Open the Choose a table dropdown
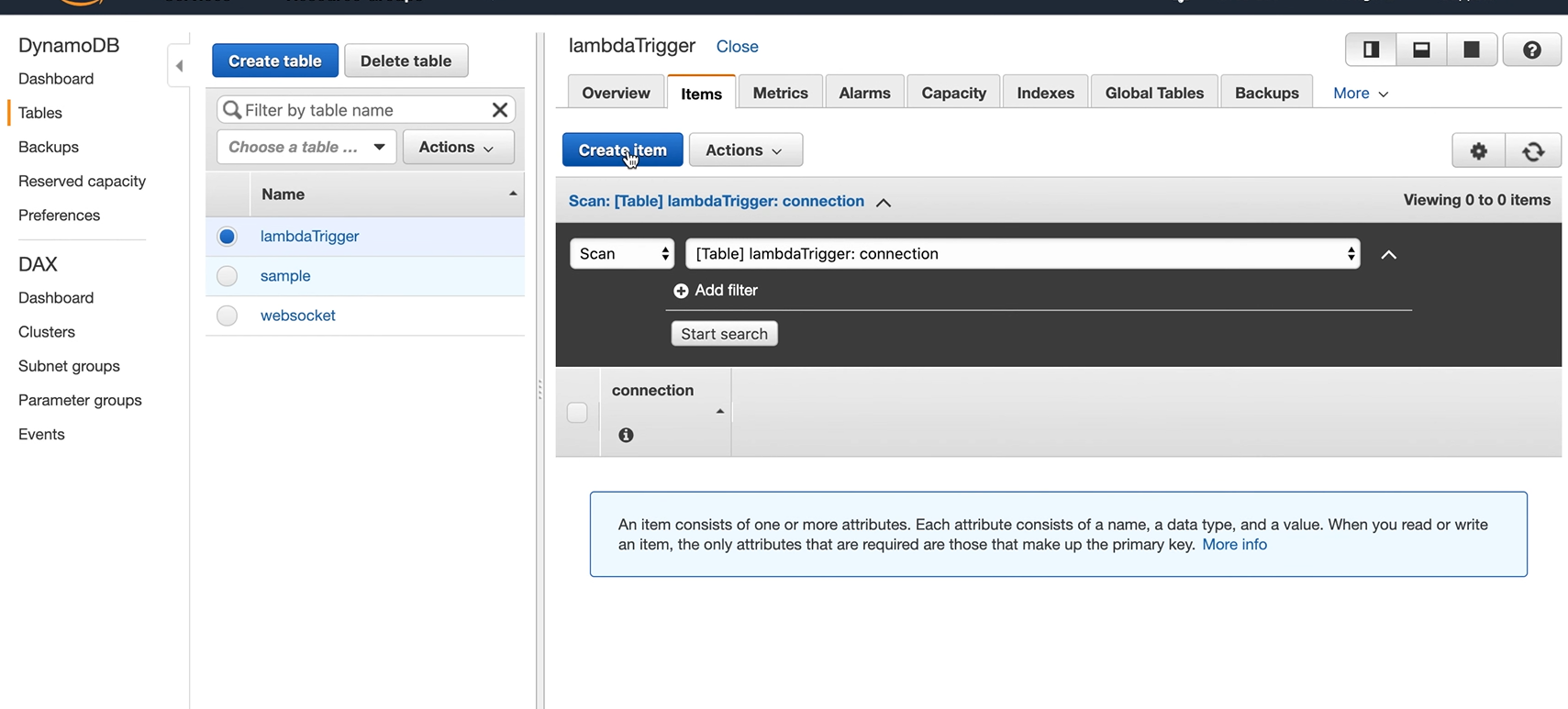 tap(306, 148)
